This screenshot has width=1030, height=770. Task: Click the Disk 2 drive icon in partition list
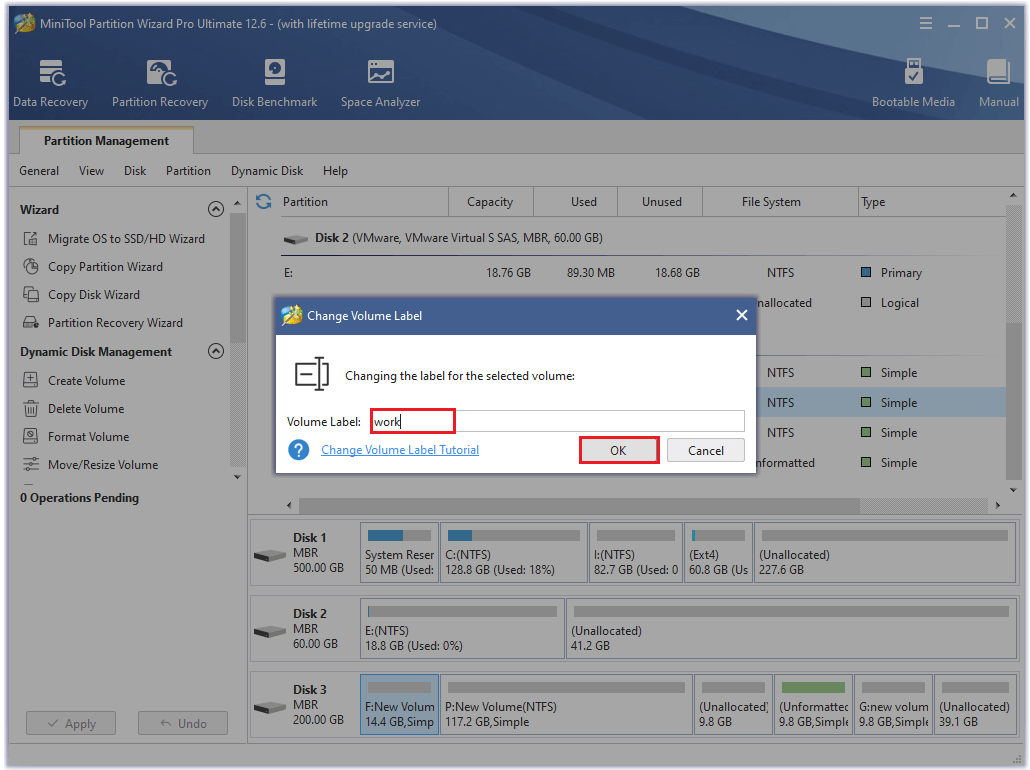pyautogui.click(x=296, y=239)
